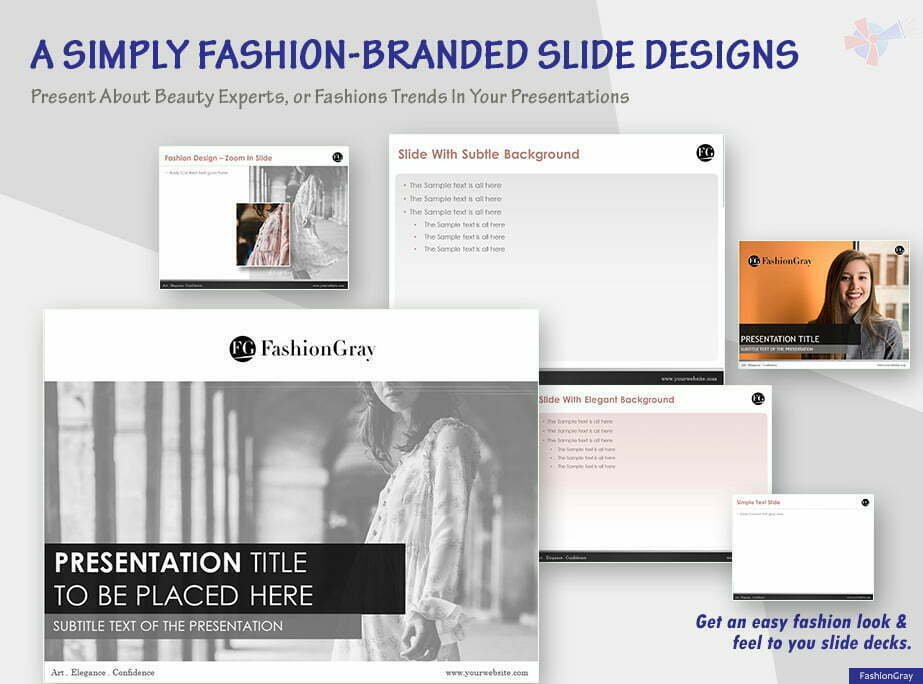923x684 pixels.
Task: Click the Art Elegance Confidence footer tagline
Action: pyautogui.click(x=102, y=672)
